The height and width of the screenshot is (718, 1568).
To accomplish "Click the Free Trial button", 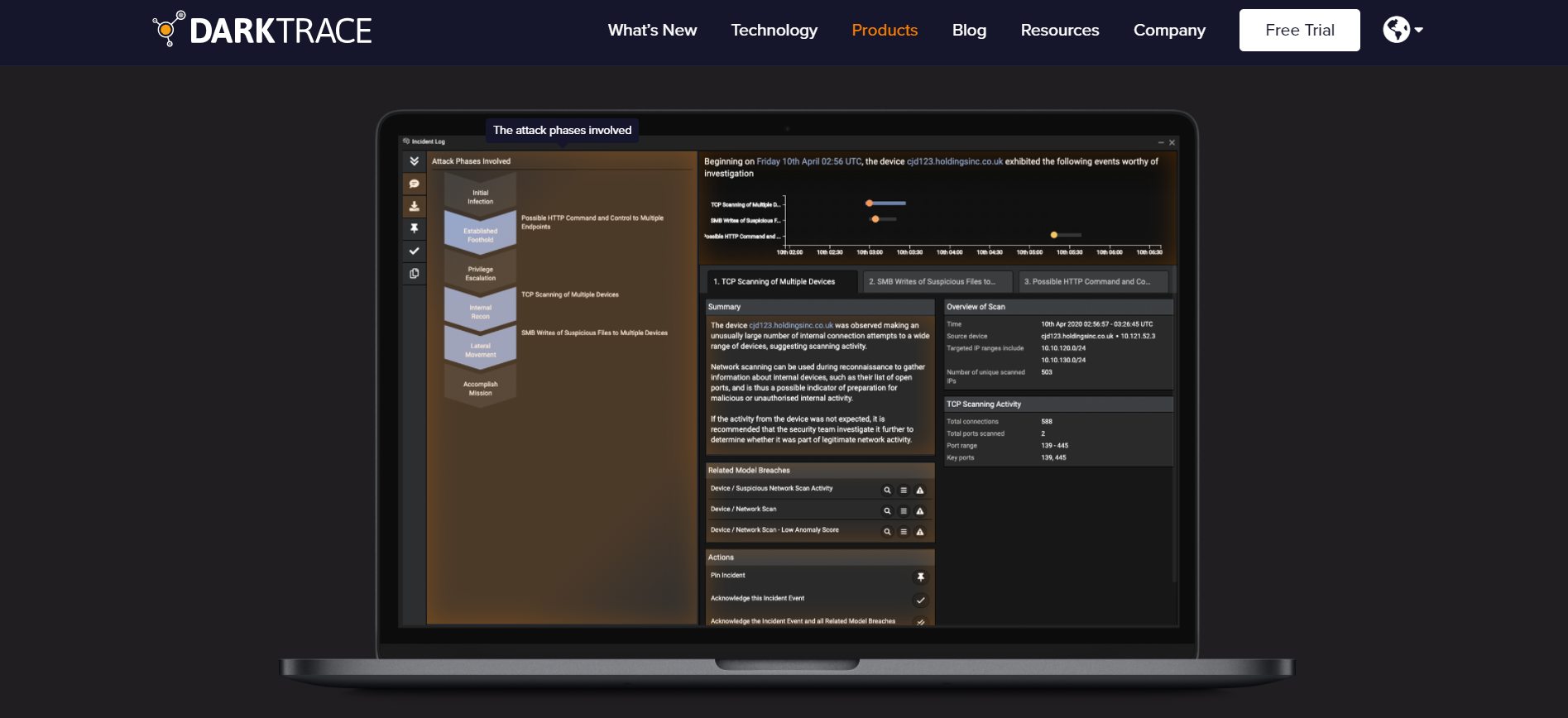I will pos(1299,30).
